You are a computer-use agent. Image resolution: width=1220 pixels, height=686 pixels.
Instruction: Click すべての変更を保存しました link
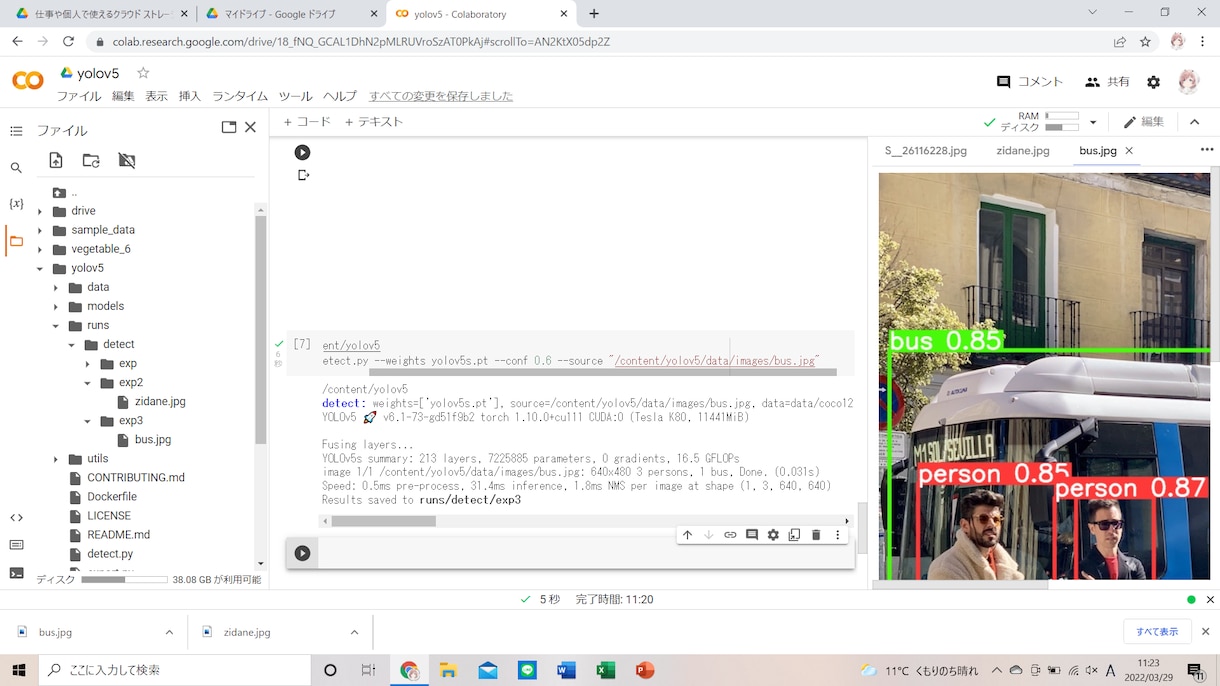[441, 96]
